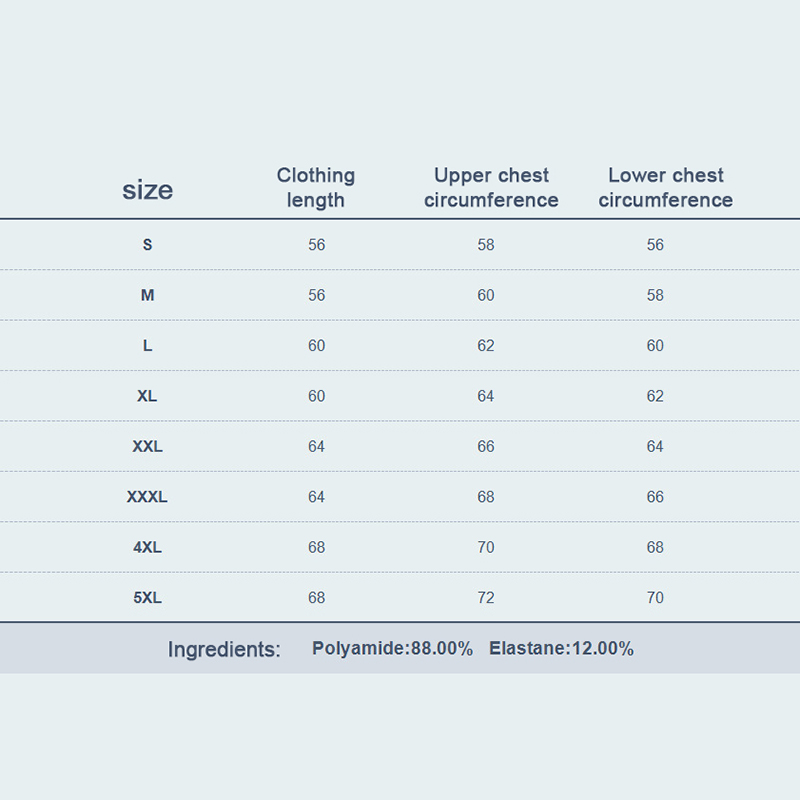Viewport: 800px width, 800px height.
Task: Click the XXL size row label
Action: point(147,447)
